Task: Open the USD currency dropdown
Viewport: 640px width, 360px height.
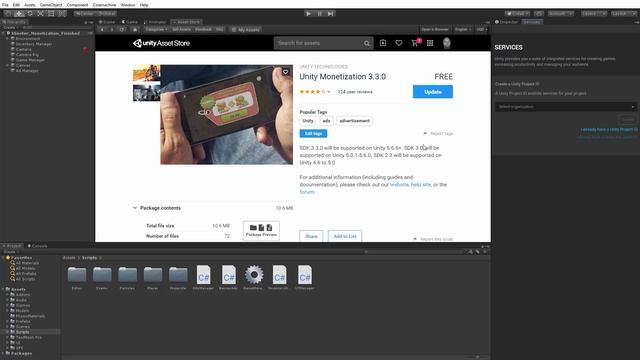Action: click(482, 29)
